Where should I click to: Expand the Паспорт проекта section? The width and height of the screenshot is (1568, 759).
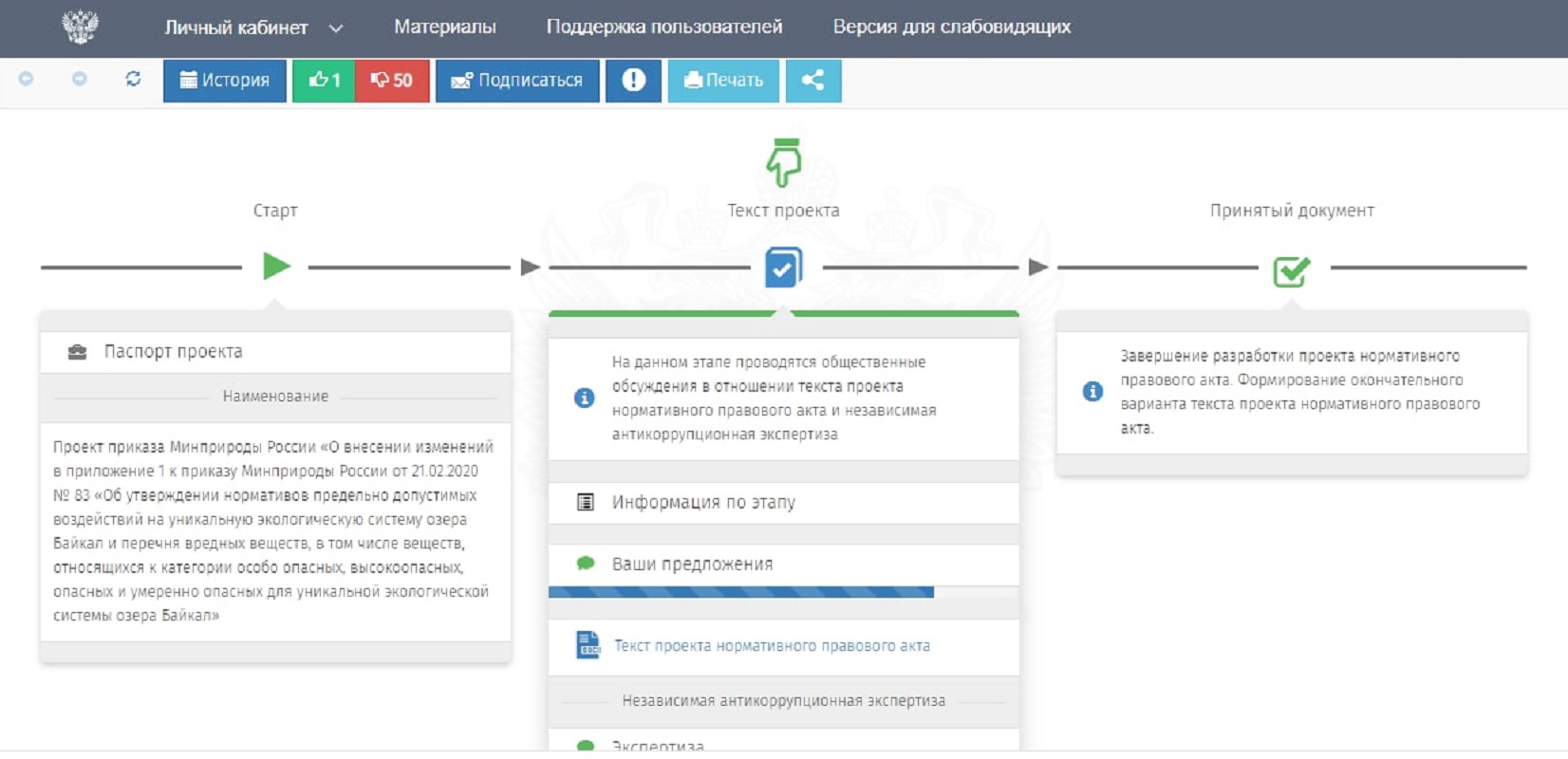[x=275, y=352]
